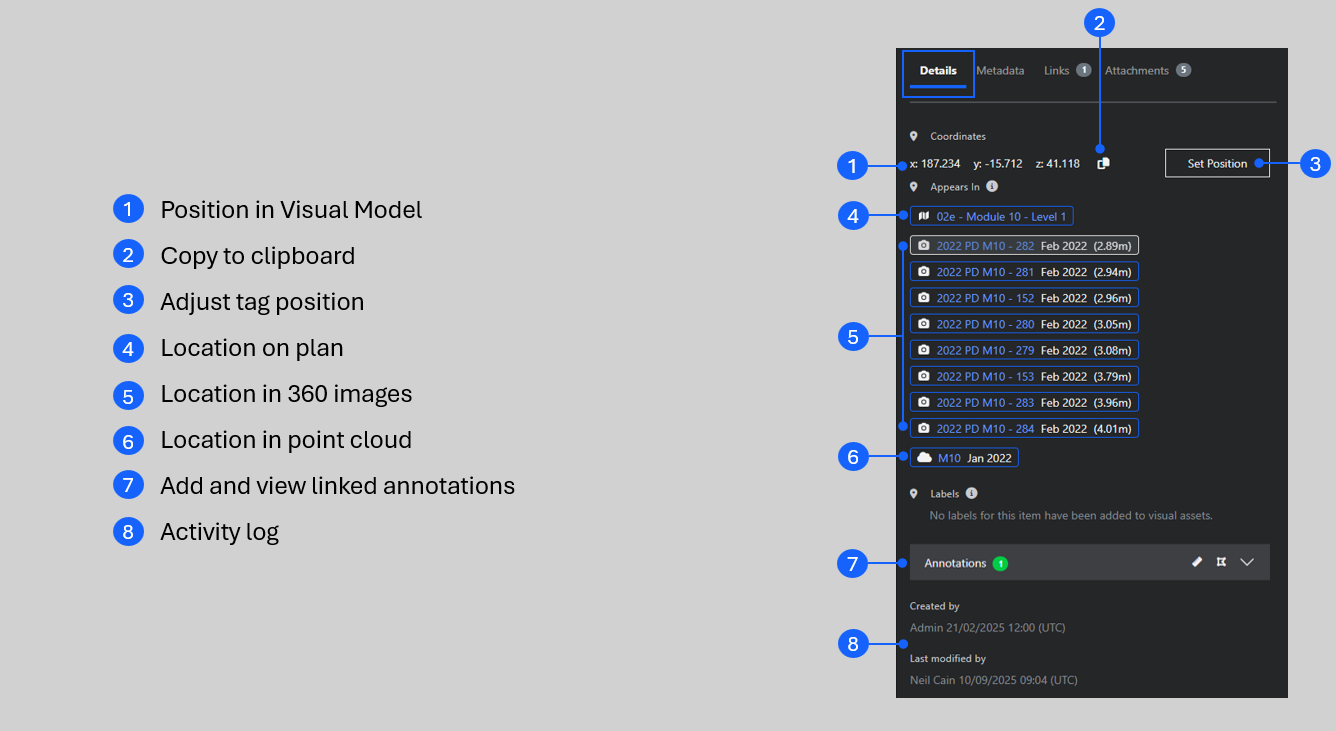Switch to the Metadata tab
The width and height of the screenshot is (1336, 731).
[x=1000, y=71]
